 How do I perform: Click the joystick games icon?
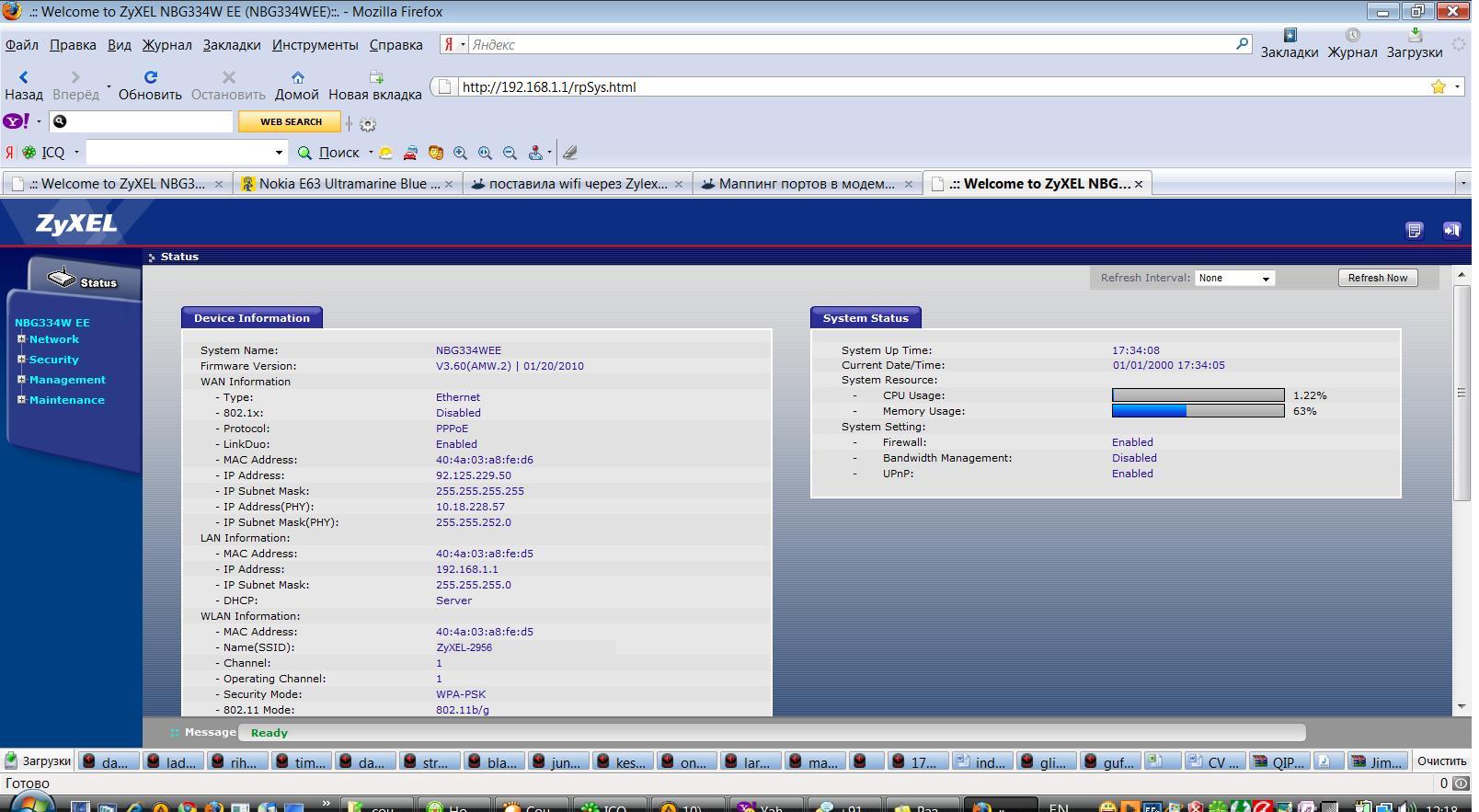[x=535, y=153]
